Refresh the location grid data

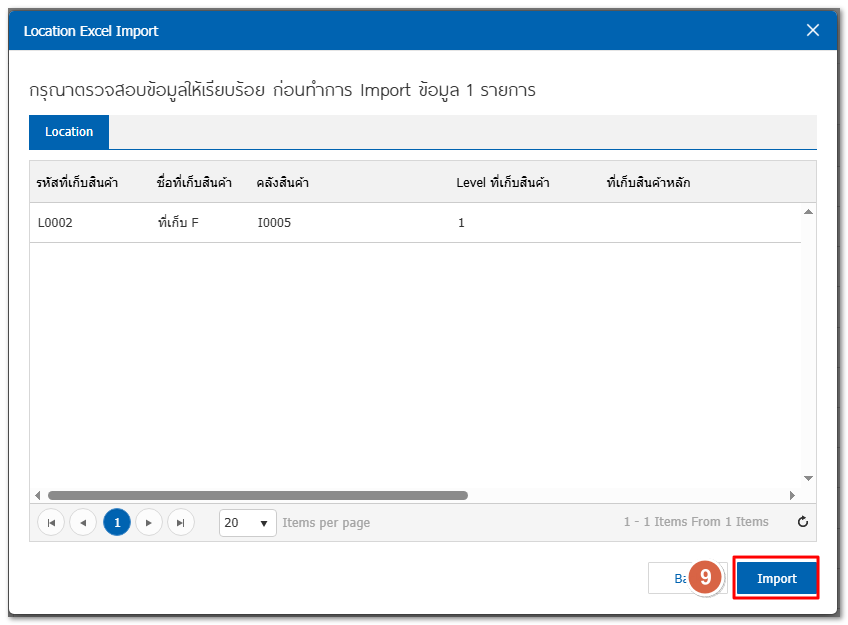[802, 522]
